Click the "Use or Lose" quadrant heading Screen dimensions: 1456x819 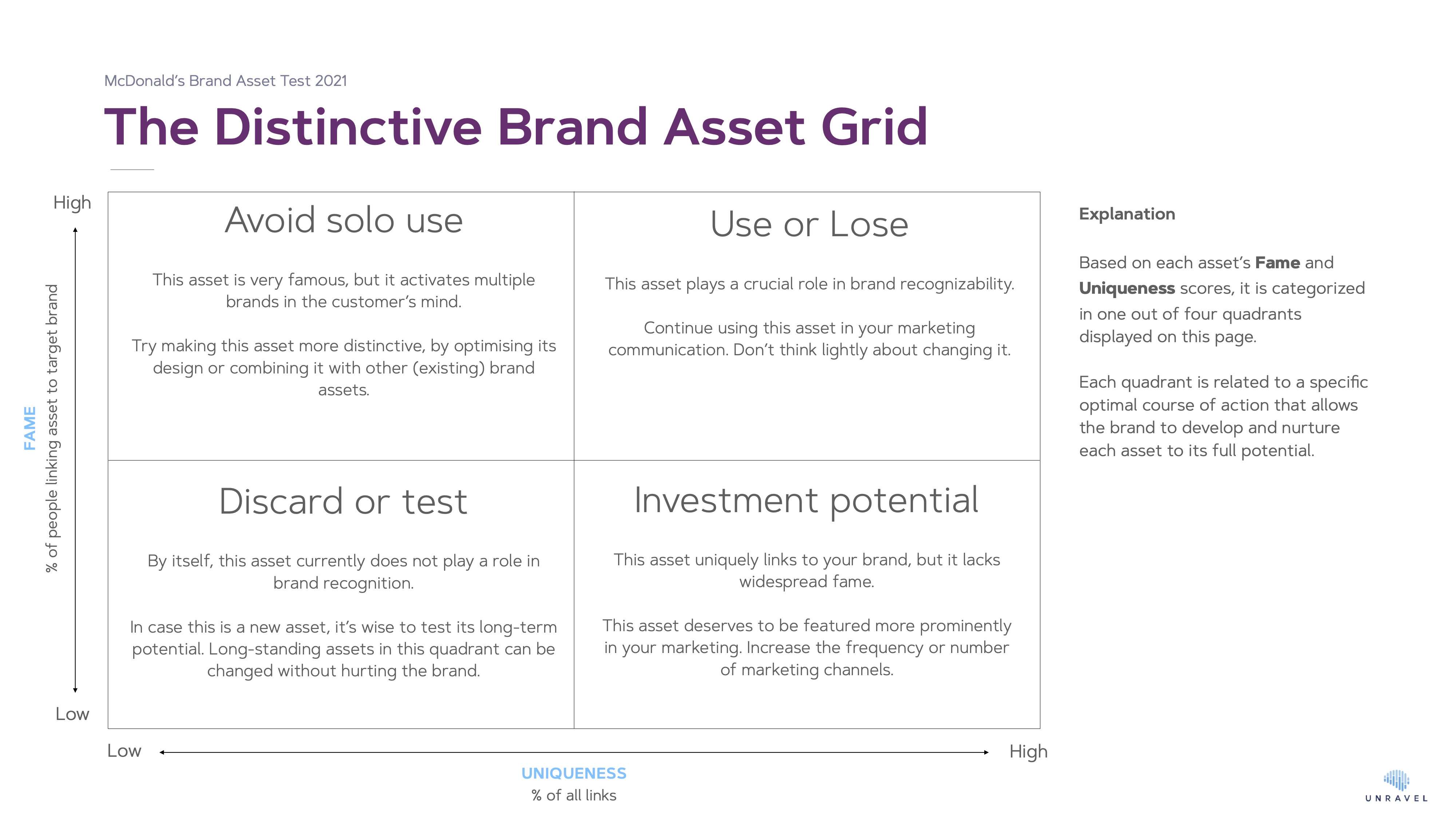click(x=809, y=224)
